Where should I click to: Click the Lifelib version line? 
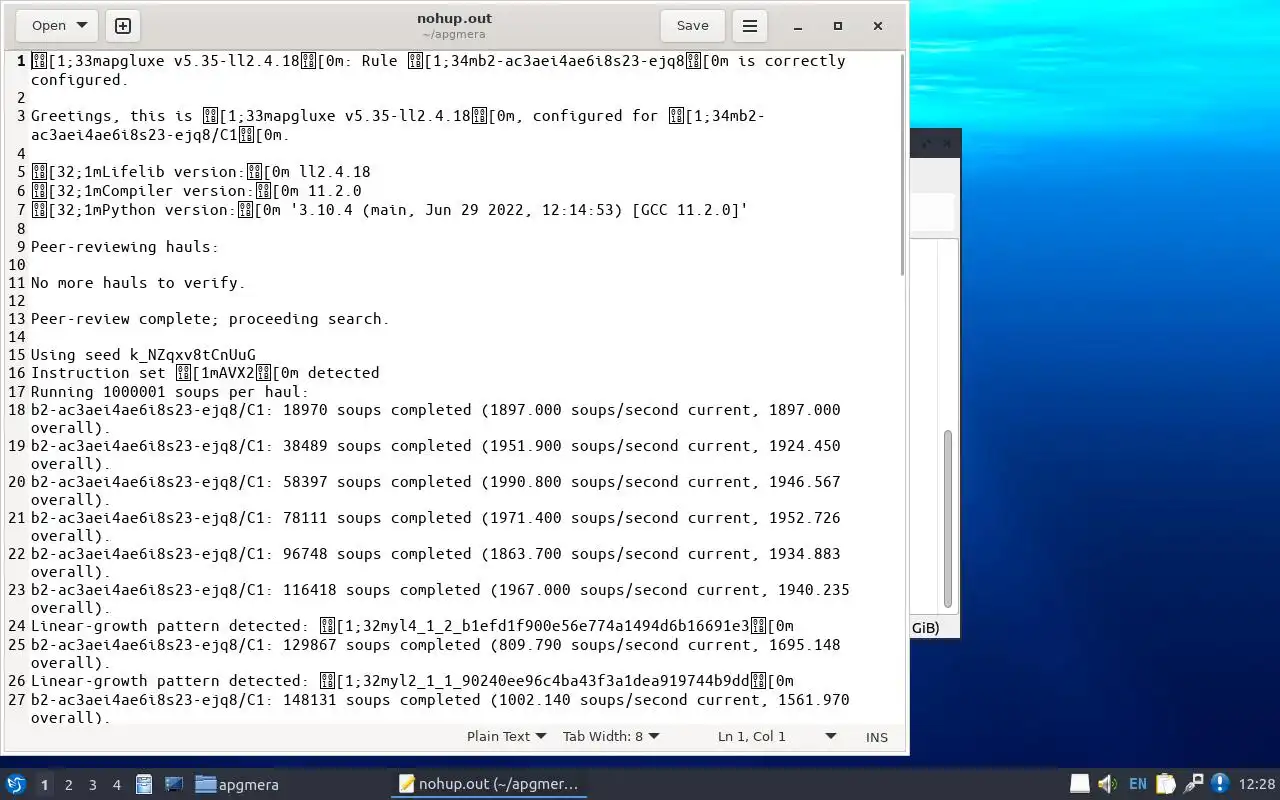(x=201, y=172)
